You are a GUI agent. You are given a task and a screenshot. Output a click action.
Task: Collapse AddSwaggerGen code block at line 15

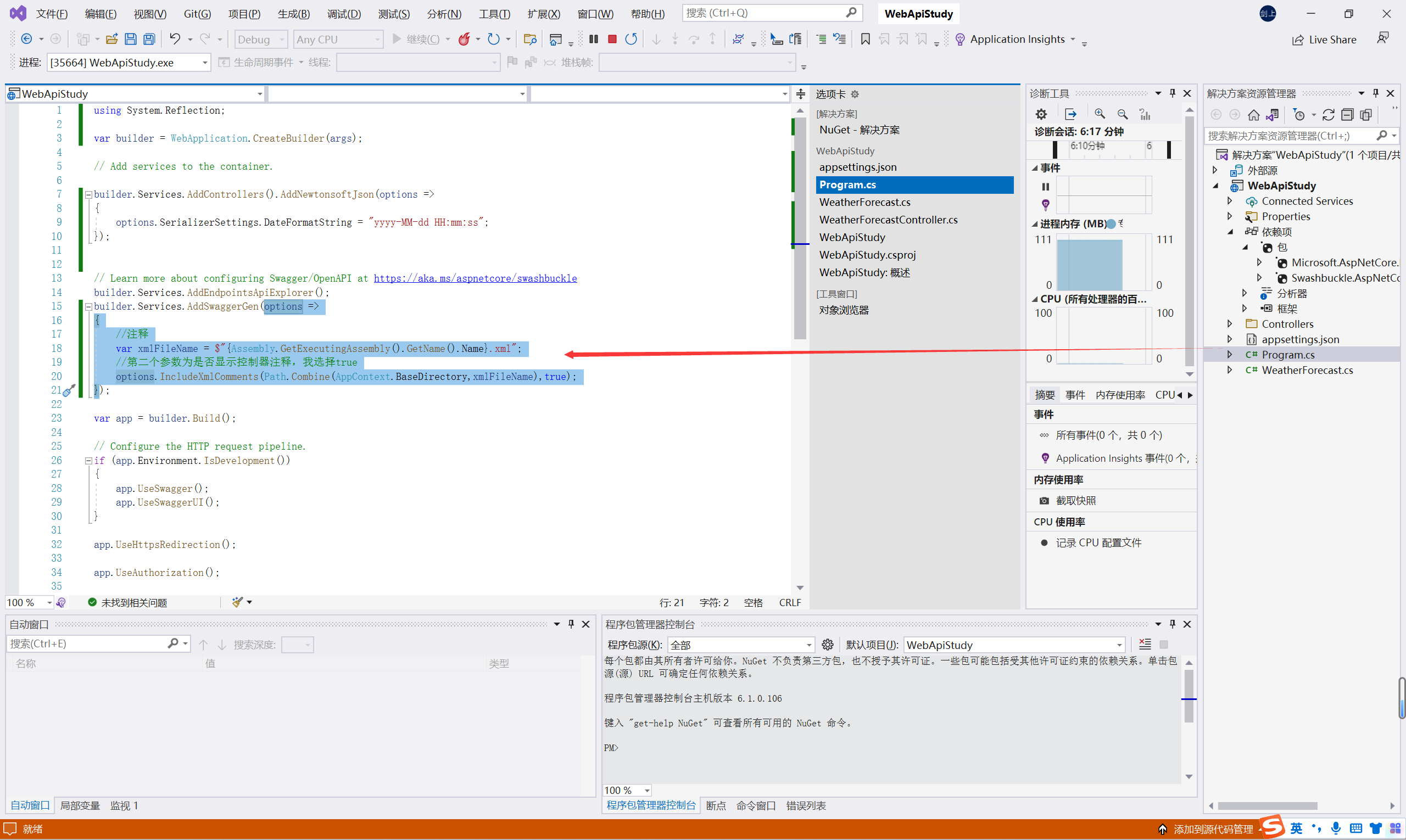click(88, 306)
